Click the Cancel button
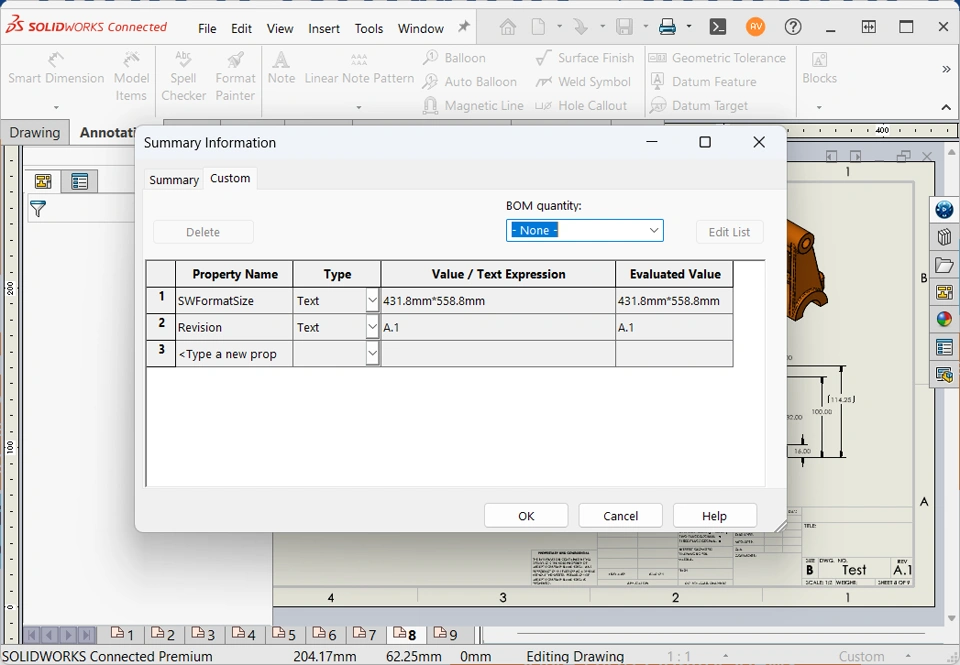960x665 pixels. [x=620, y=516]
